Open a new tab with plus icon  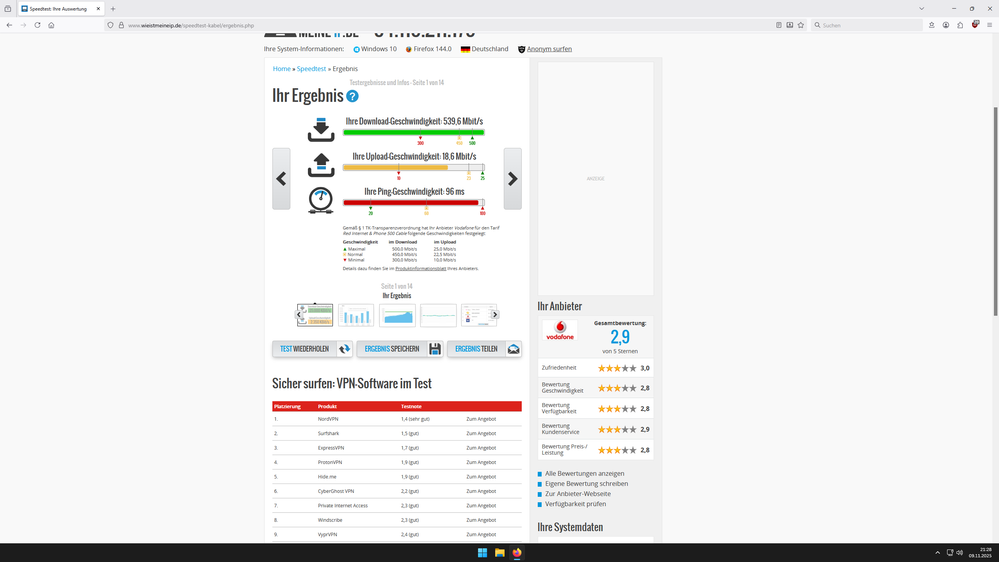pyautogui.click(x=113, y=9)
